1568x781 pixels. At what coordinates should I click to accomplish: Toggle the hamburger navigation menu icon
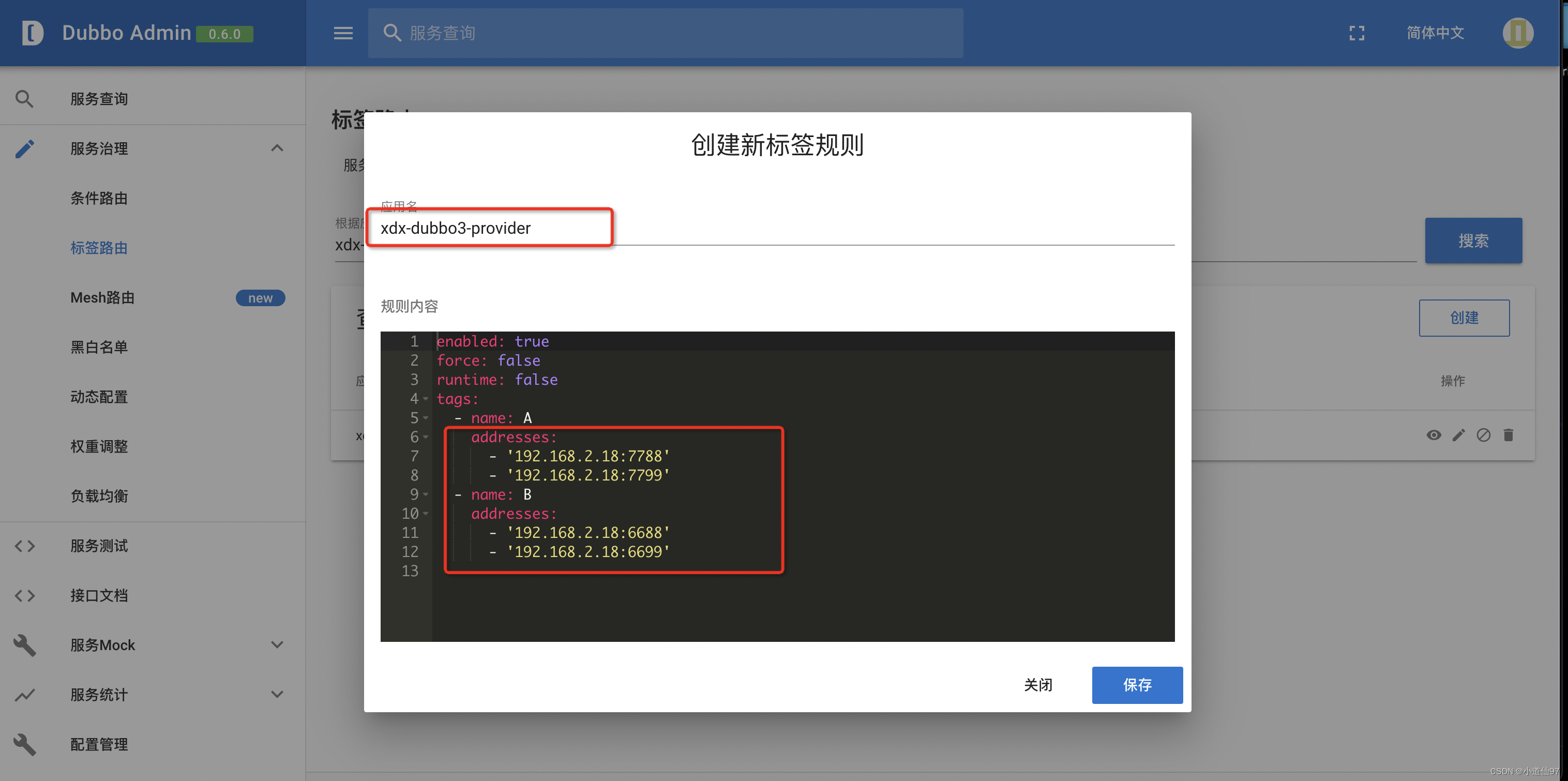(343, 33)
